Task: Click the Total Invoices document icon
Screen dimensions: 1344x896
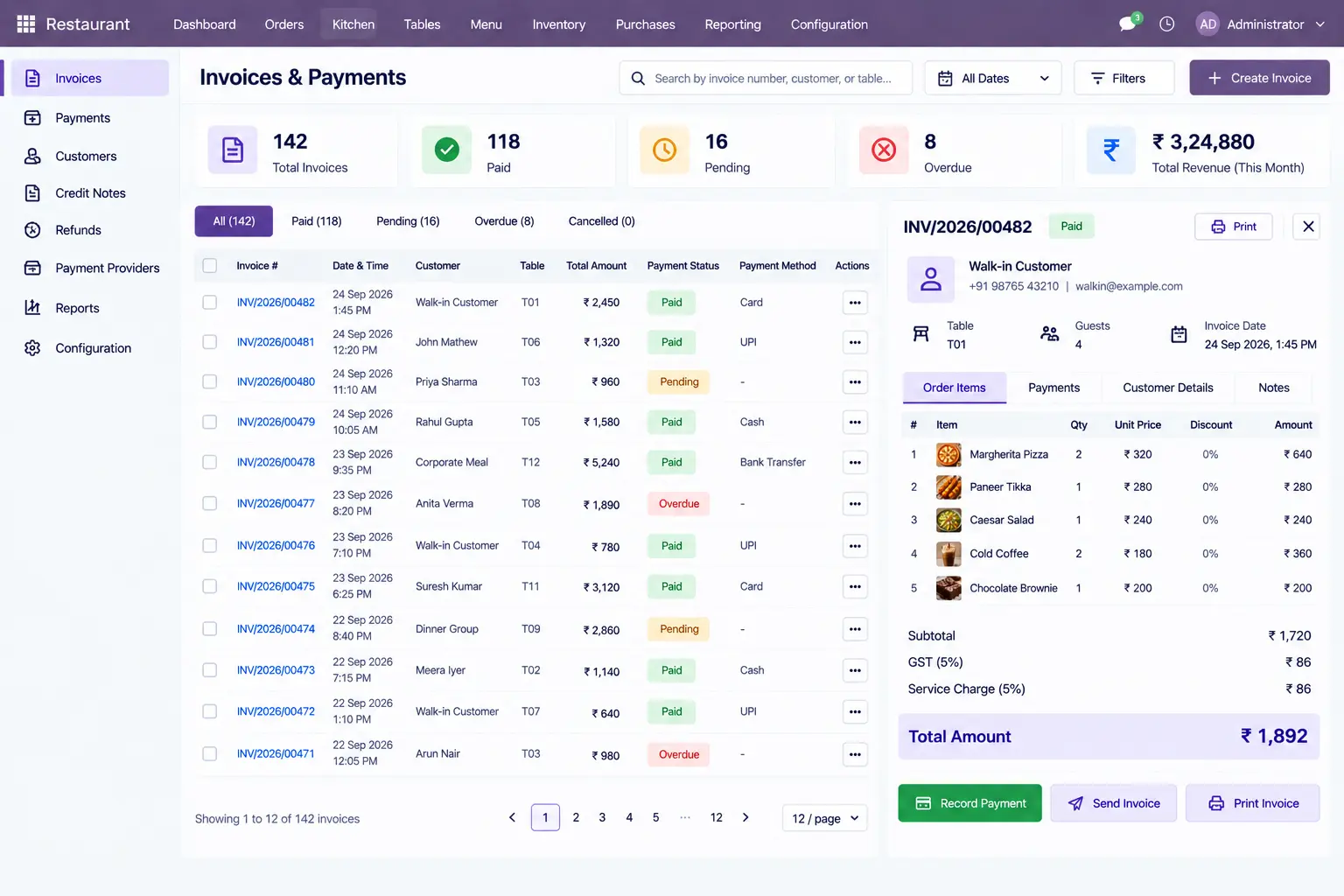Action: 232,150
